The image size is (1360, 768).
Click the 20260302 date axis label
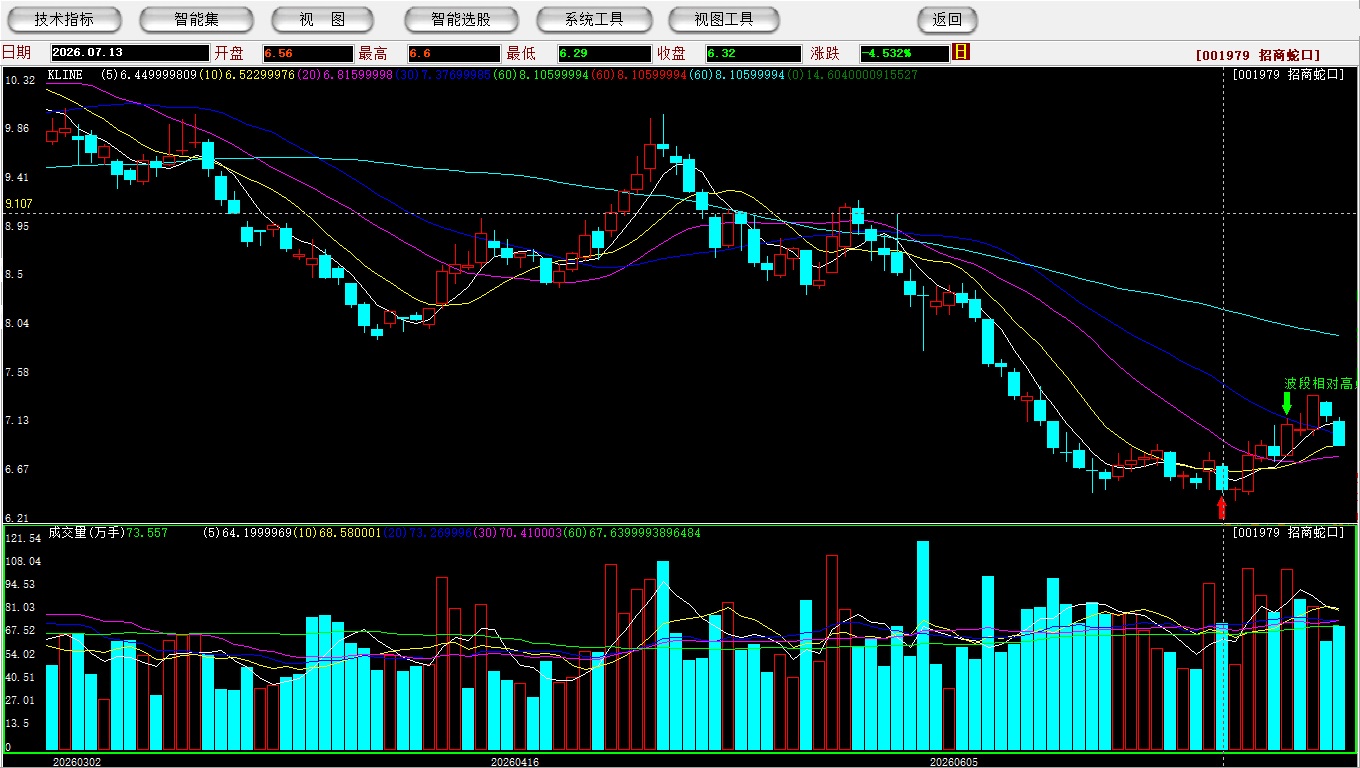pyautogui.click(x=77, y=761)
